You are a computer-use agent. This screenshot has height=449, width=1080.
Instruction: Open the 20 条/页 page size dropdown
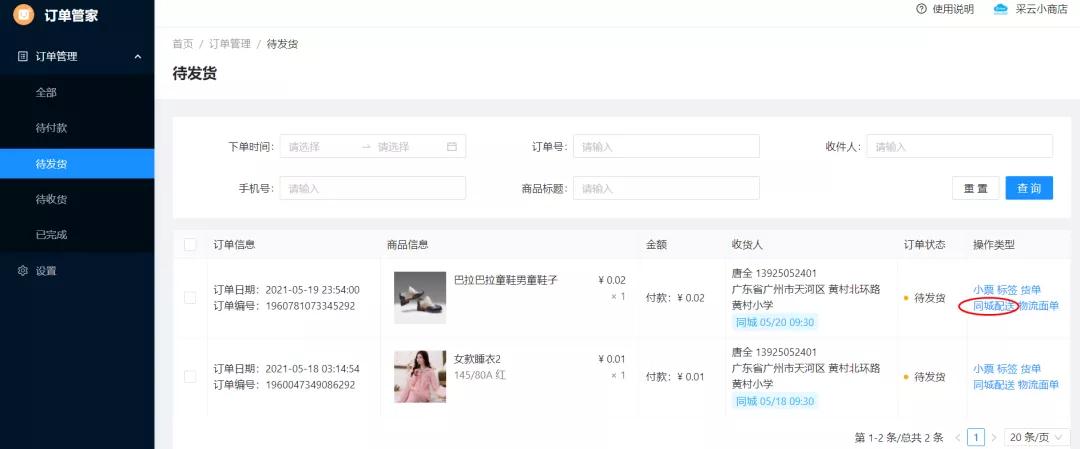pyautogui.click(x=1037, y=437)
